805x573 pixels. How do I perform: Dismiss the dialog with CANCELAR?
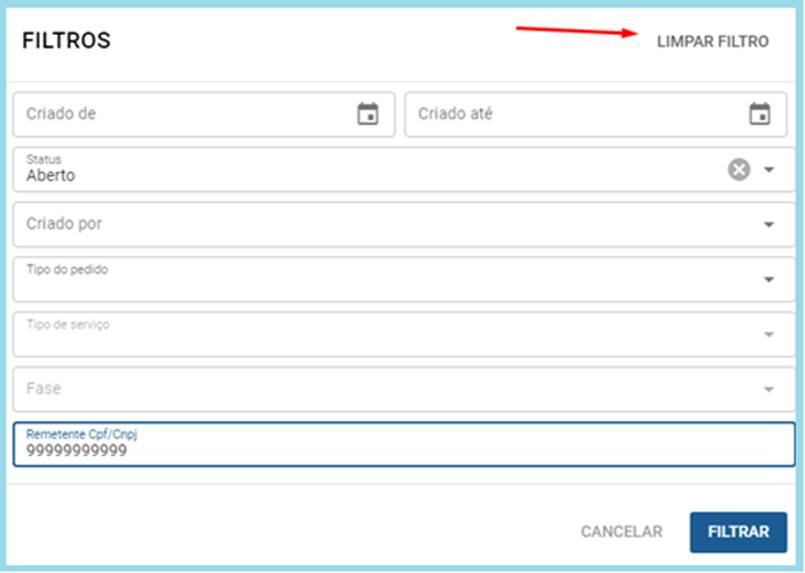(621, 532)
